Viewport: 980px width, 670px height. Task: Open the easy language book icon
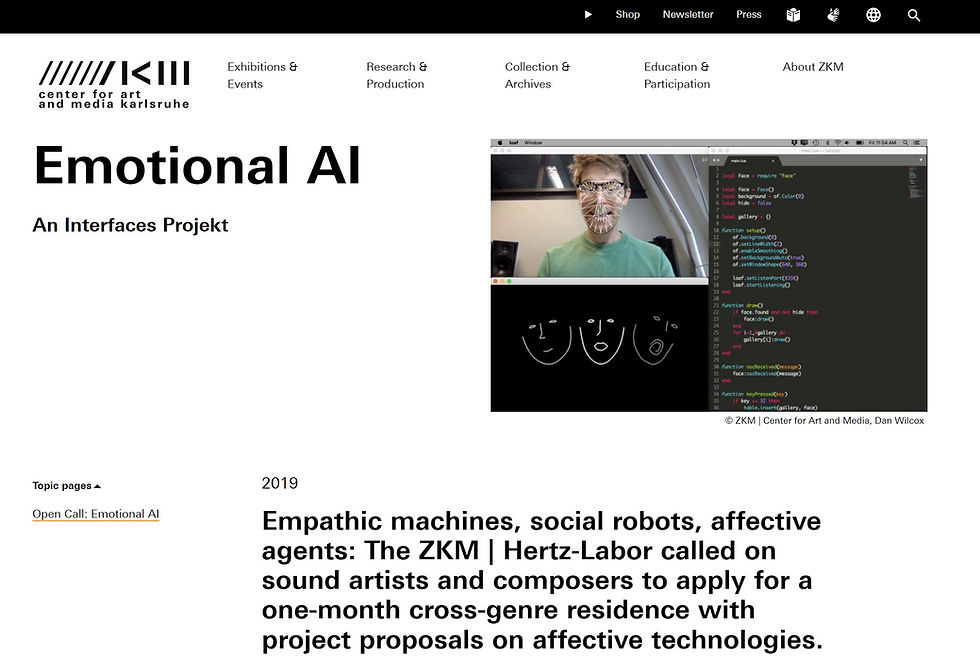[793, 15]
